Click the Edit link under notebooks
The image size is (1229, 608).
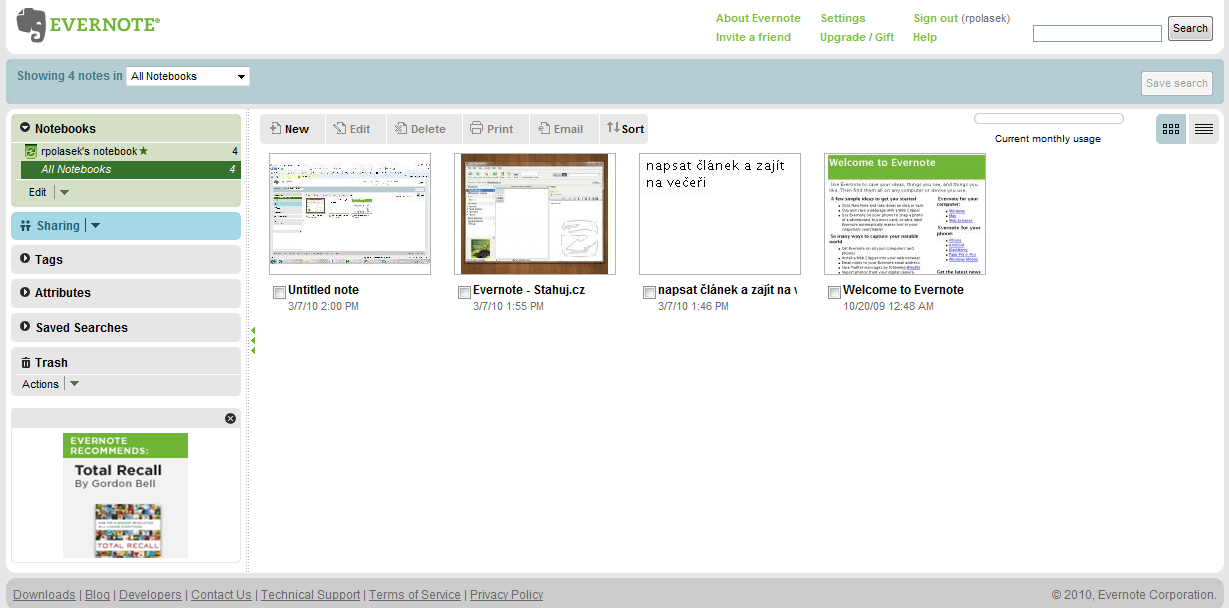(x=37, y=192)
